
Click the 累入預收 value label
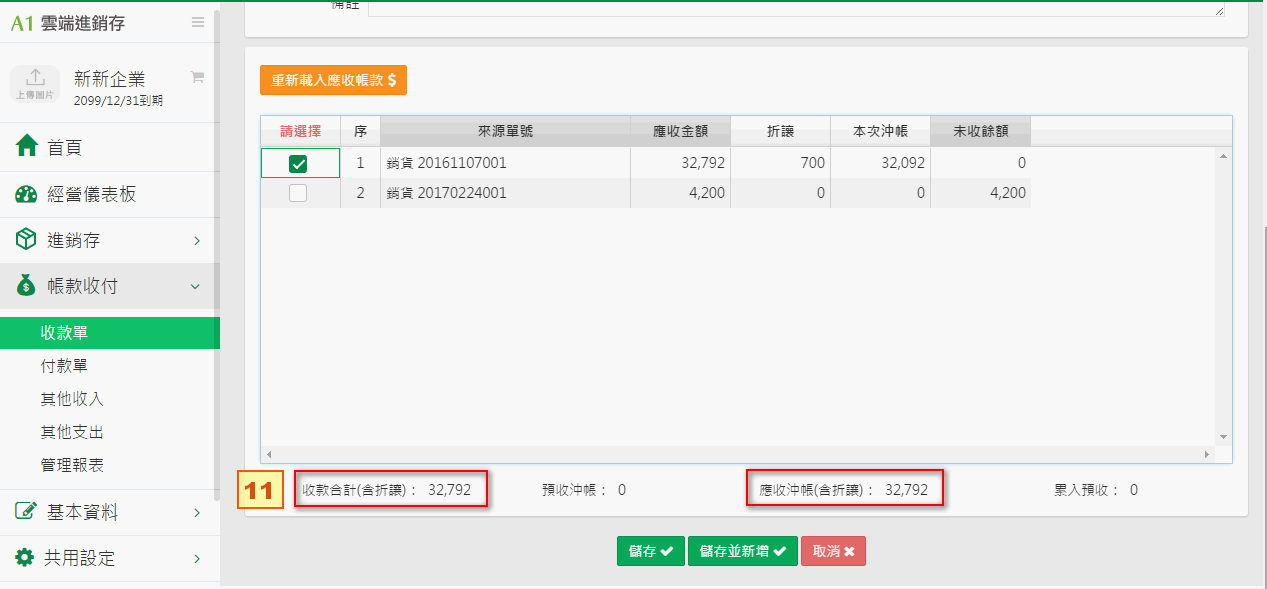pyautogui.click(x=1096, y=490)
